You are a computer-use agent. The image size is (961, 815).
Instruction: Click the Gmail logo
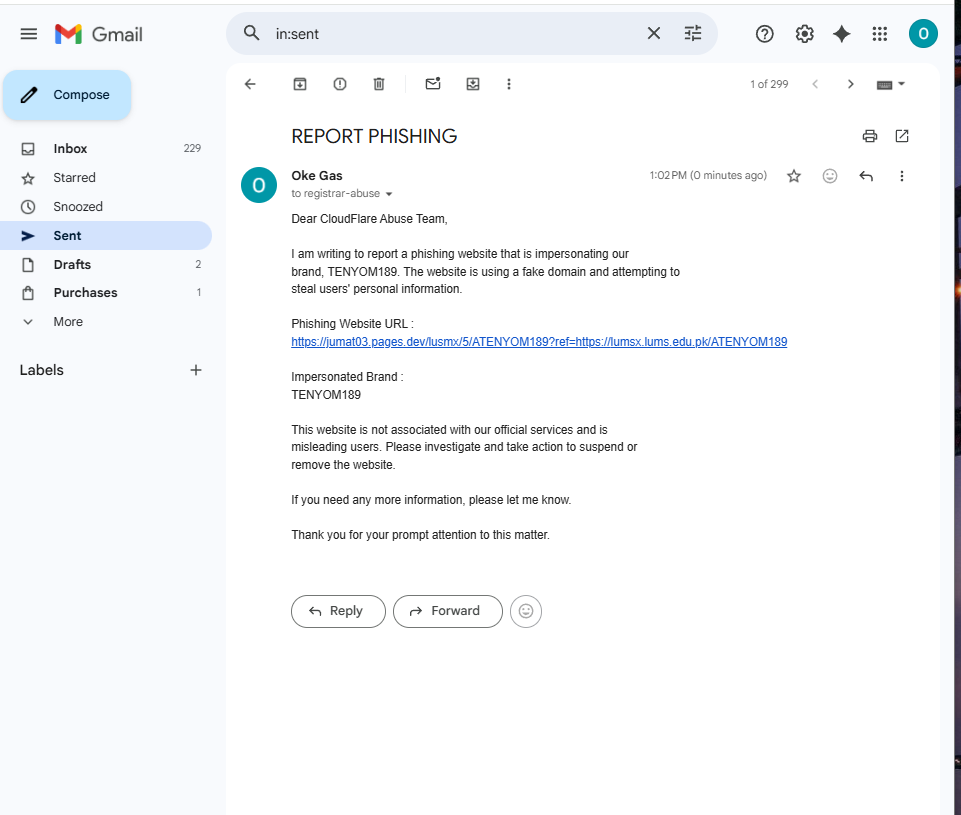click(99, 34)
